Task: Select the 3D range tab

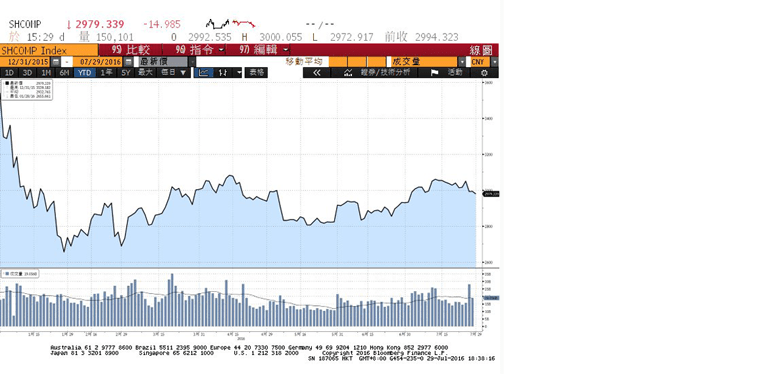Action: click(28, 73)
